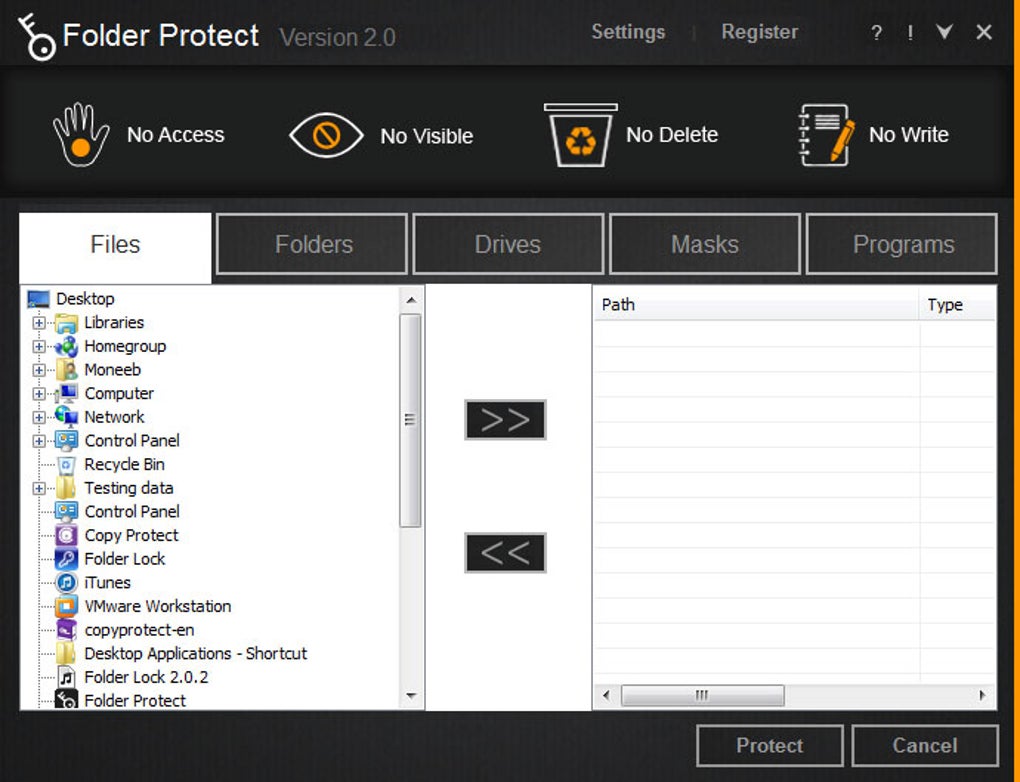
Task: Switch to the Masks tab
Action: (705, 245)
